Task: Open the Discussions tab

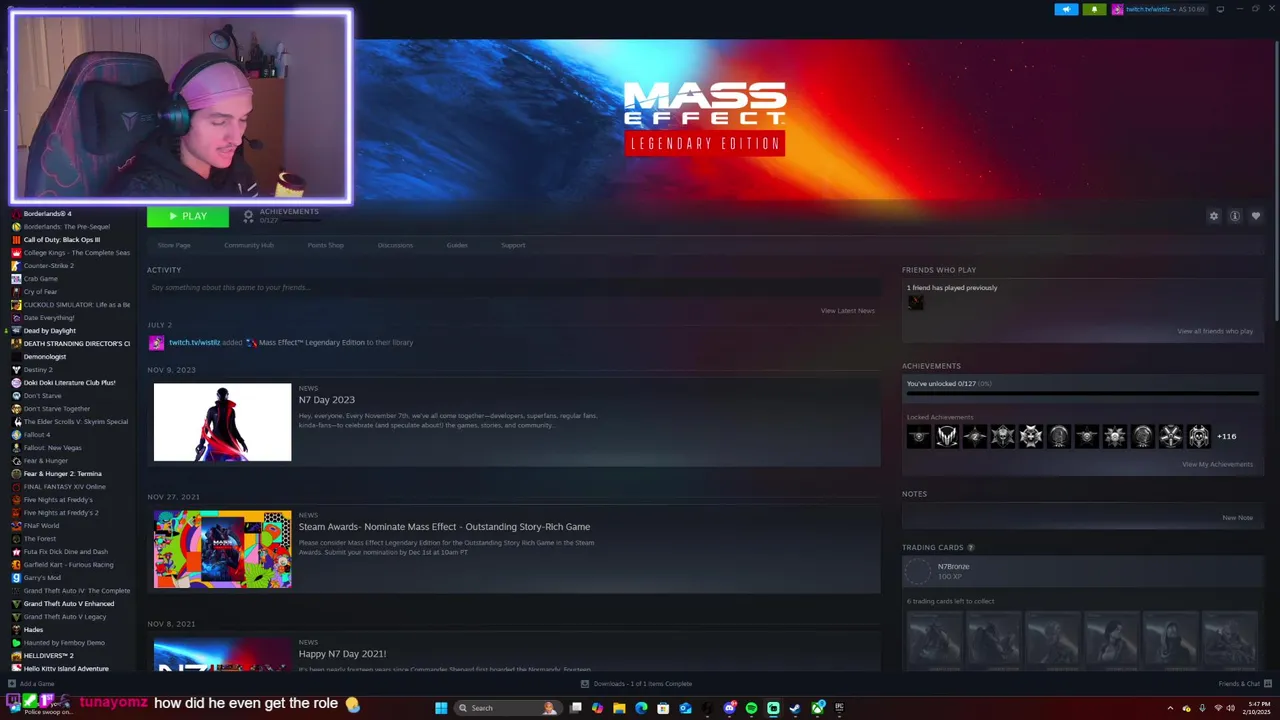Action: [x=395, y=245]
